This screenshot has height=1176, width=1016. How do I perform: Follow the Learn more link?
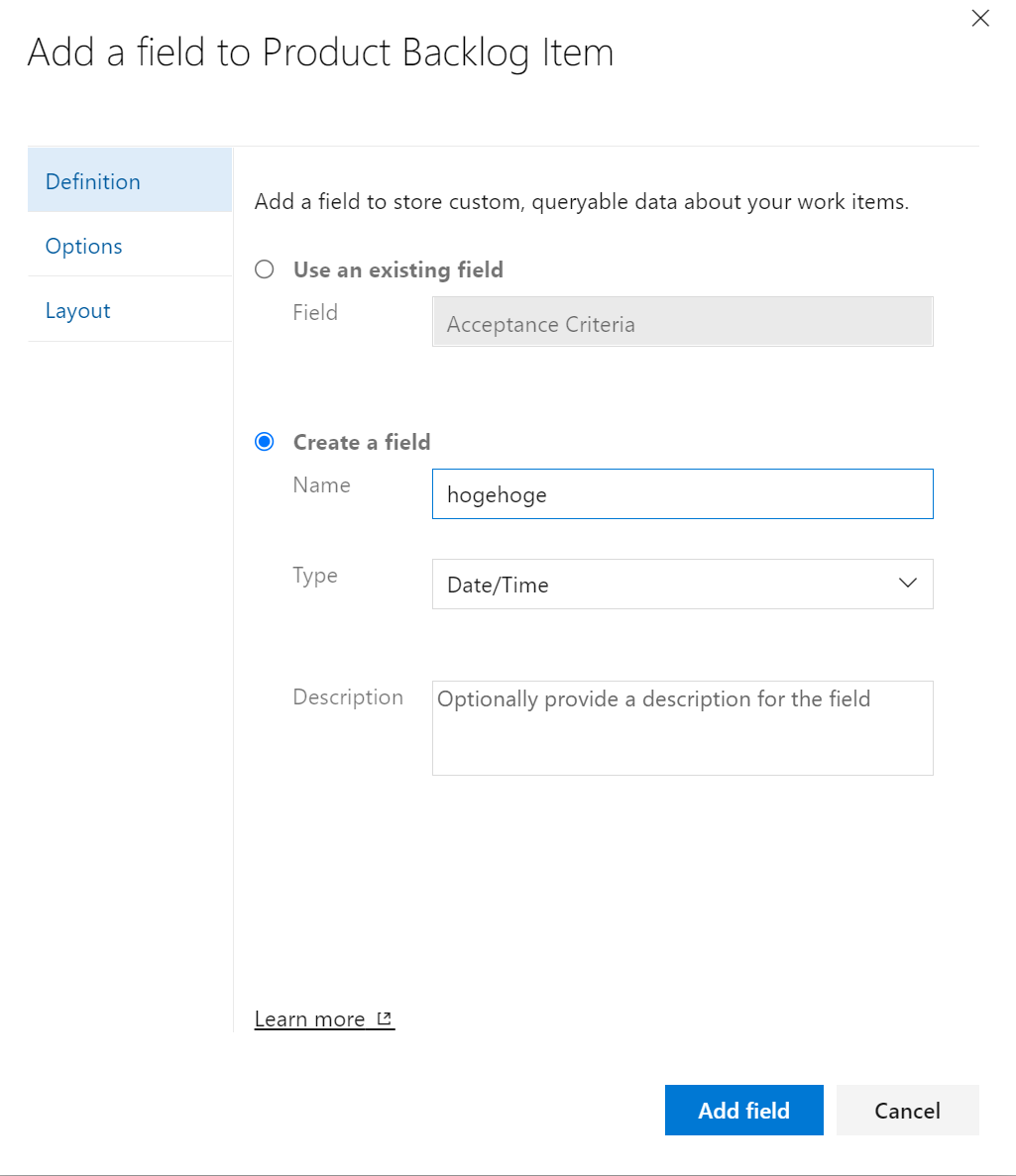pyautogui.click(x=310, y=1019)
